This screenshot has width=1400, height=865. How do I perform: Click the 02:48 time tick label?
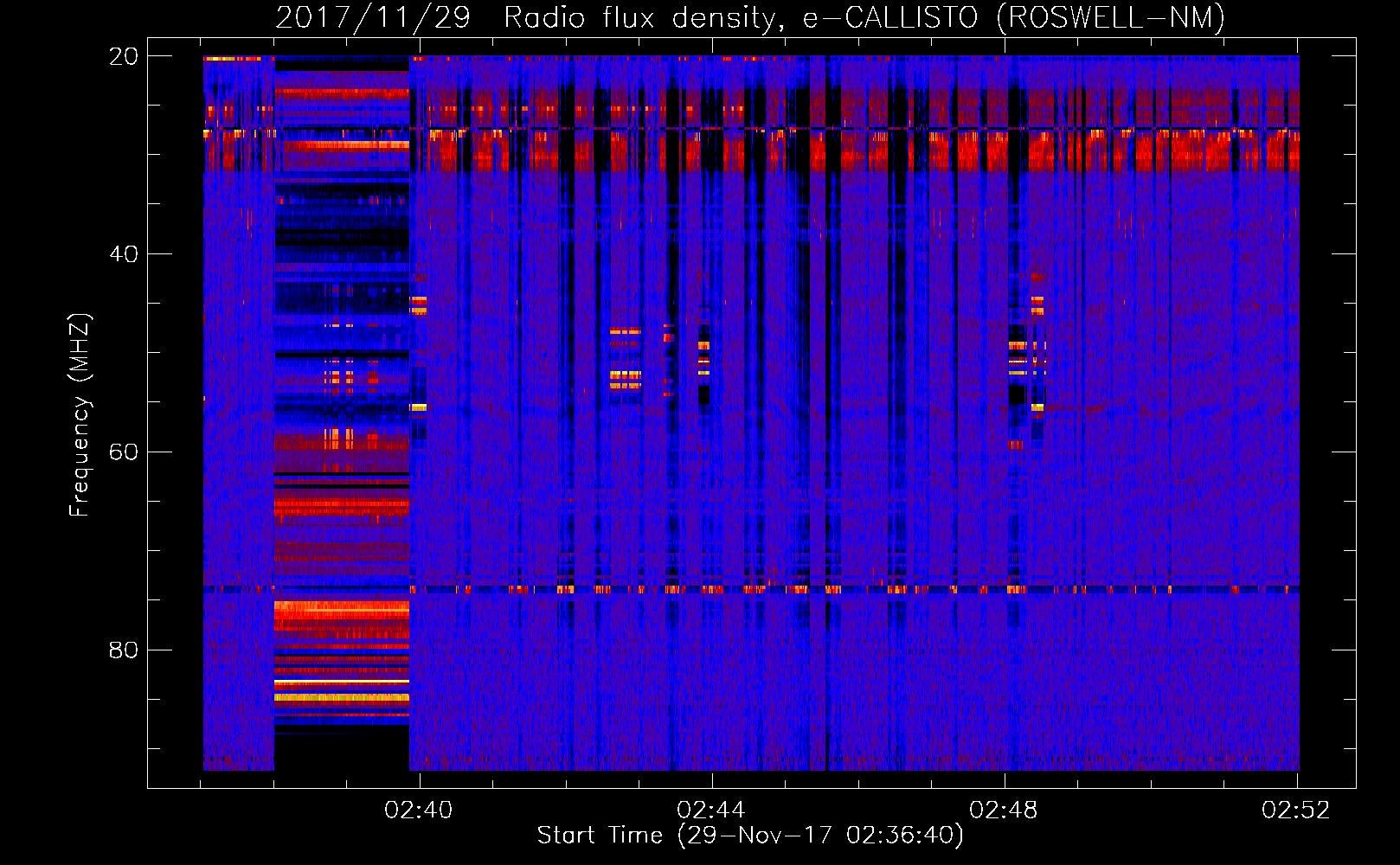coord(1004,811)
